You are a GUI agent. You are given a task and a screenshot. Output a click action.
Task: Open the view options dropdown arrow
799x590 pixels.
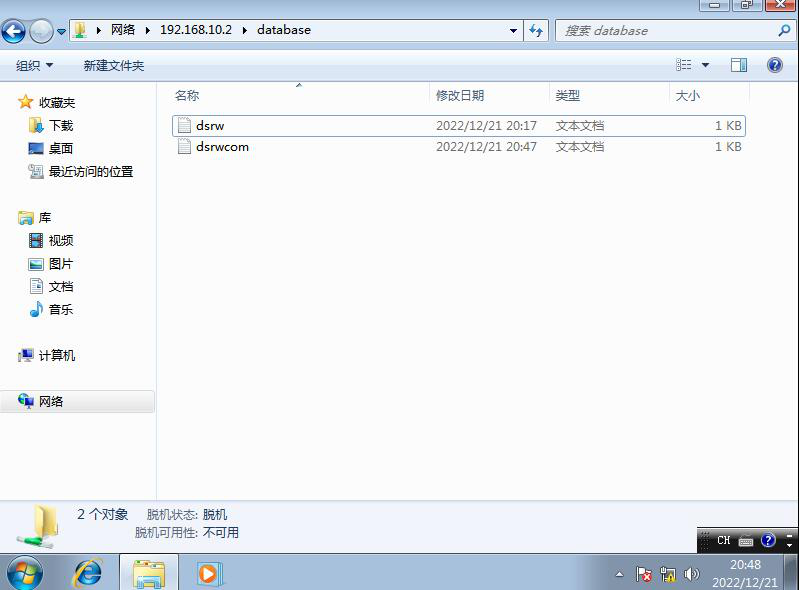[x=705, y=65]
